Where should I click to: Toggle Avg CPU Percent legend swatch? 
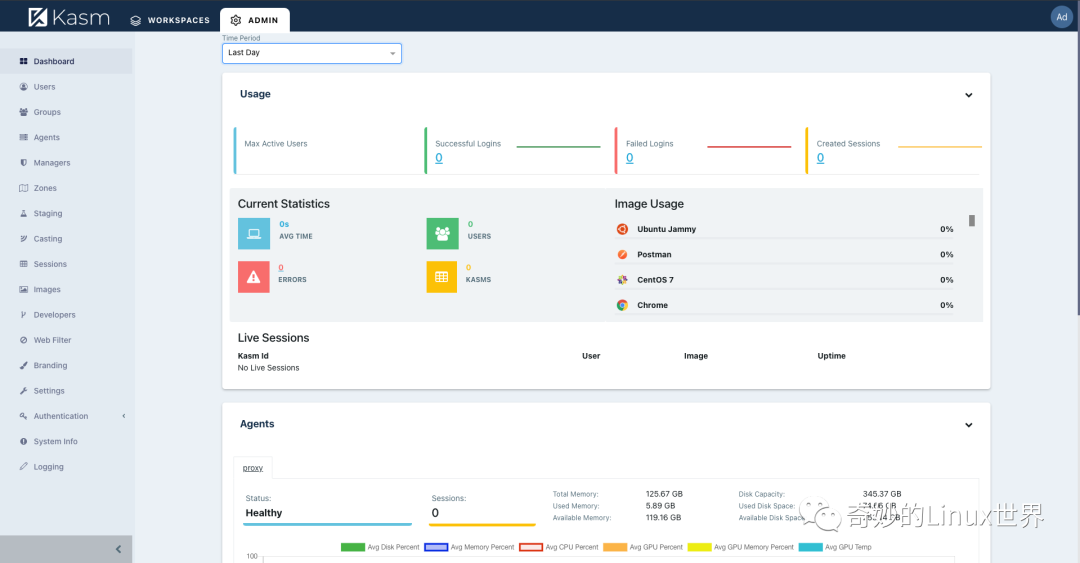point(531,547)
